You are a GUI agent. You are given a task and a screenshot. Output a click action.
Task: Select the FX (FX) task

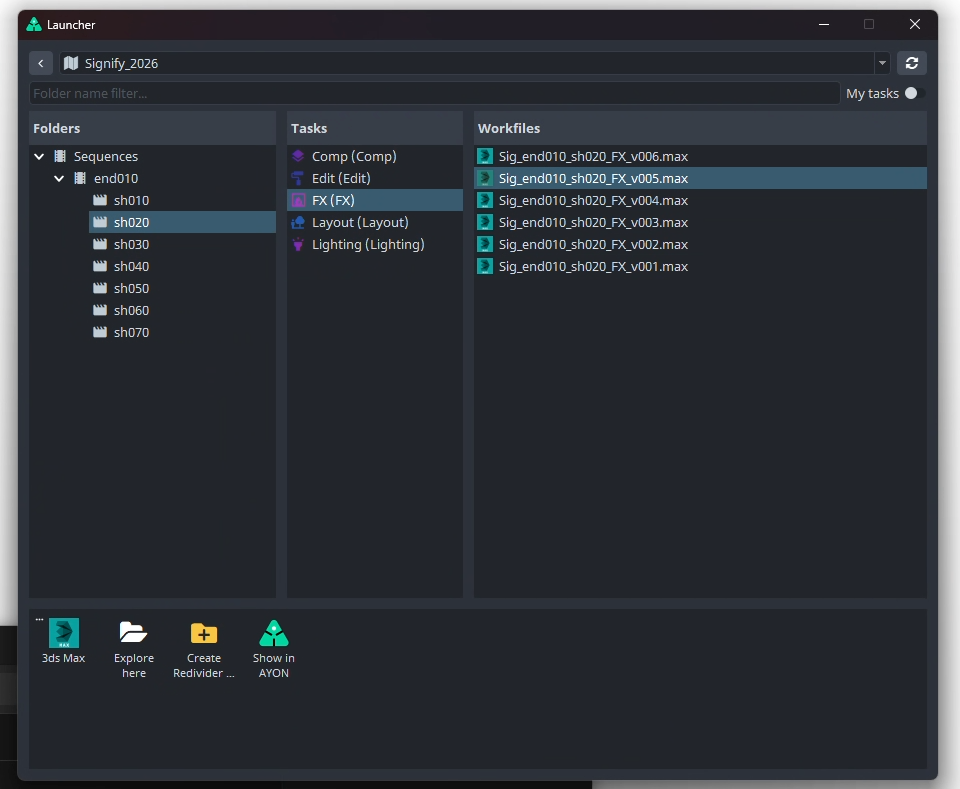pos(375,200)
